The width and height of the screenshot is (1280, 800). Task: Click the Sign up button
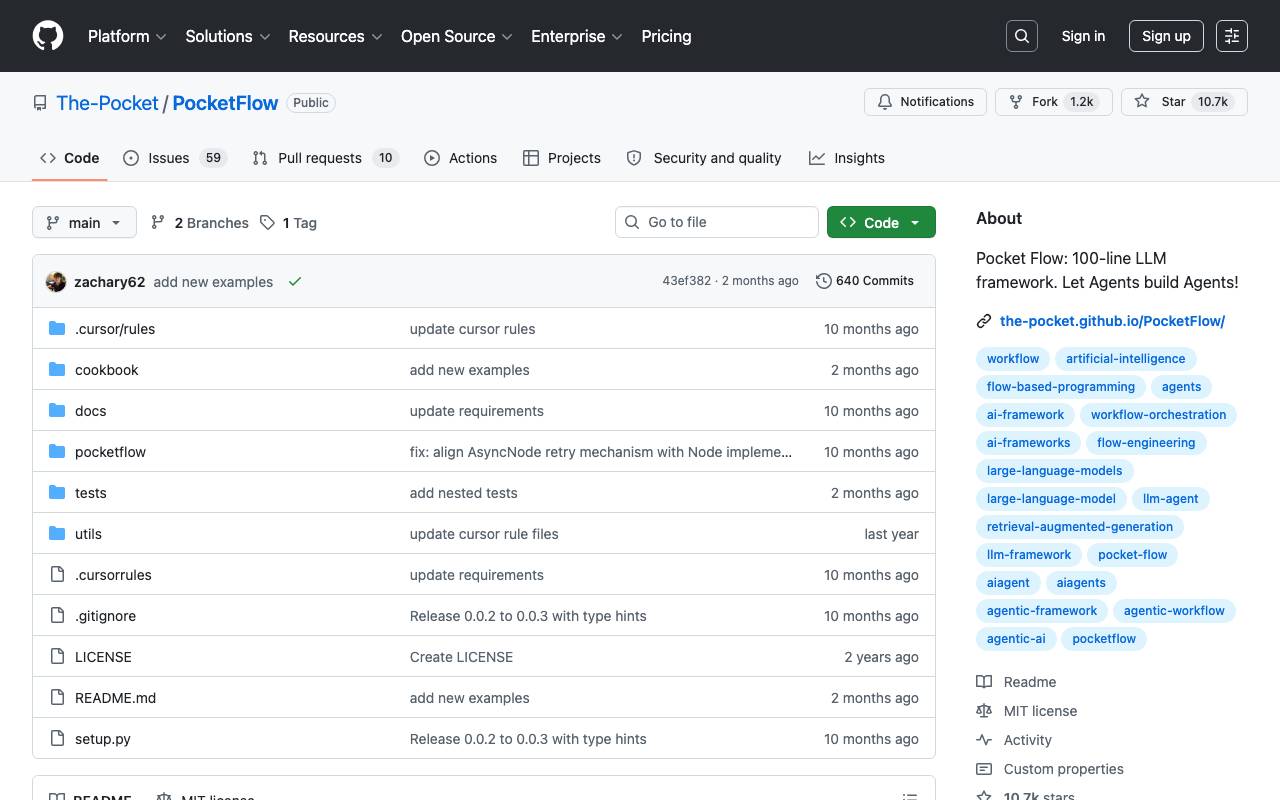(x=1166, y=36)
